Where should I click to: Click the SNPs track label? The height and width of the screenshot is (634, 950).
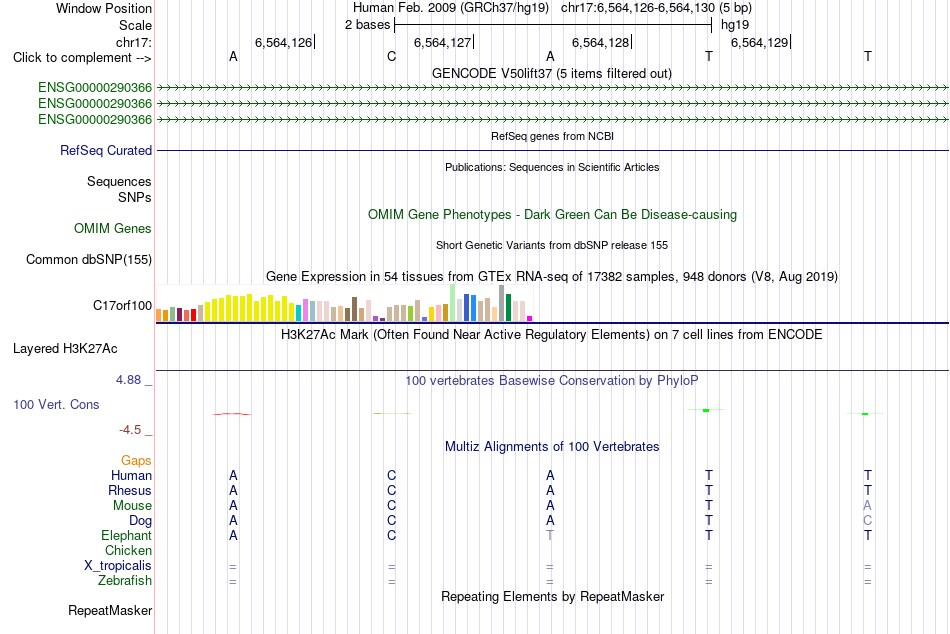[x=135, y=198]
